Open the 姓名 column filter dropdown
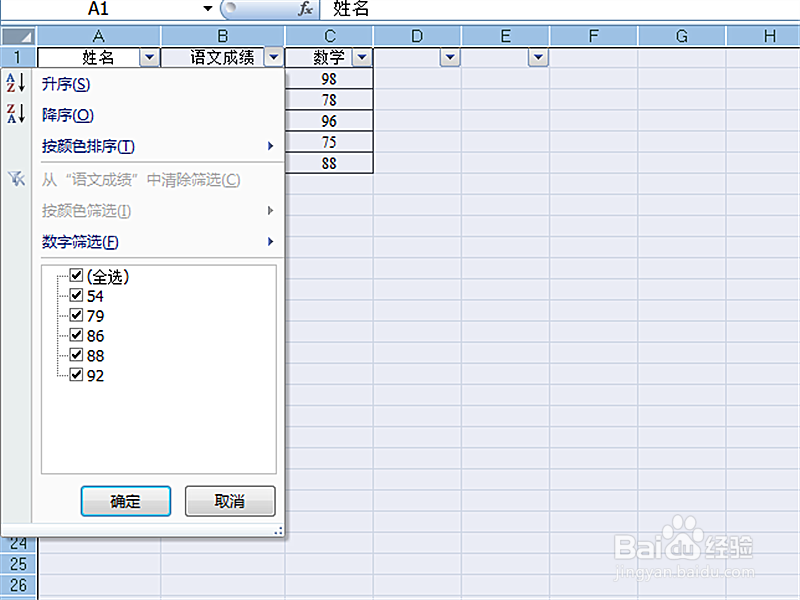 pyautogui.click(x=149, y=57)
